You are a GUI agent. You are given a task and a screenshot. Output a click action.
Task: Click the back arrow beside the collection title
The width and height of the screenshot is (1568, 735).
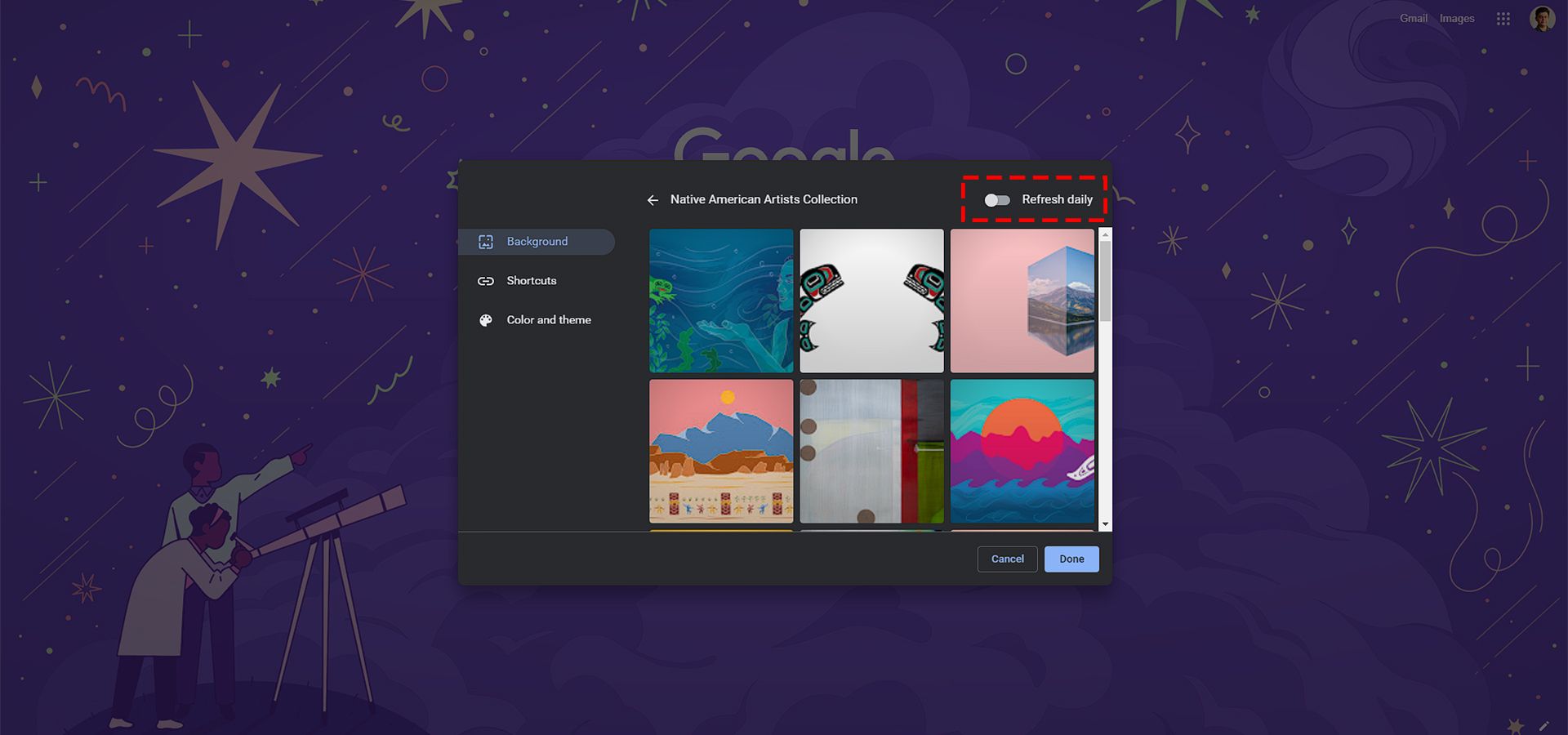653,200
